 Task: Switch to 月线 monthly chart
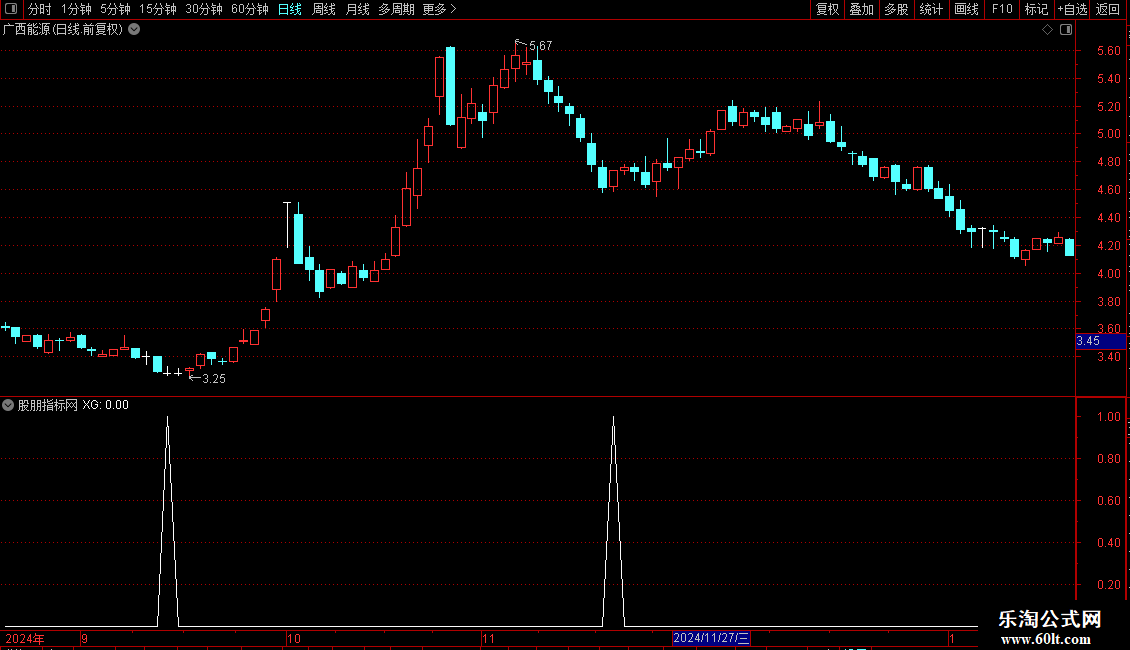pos(357,9)
